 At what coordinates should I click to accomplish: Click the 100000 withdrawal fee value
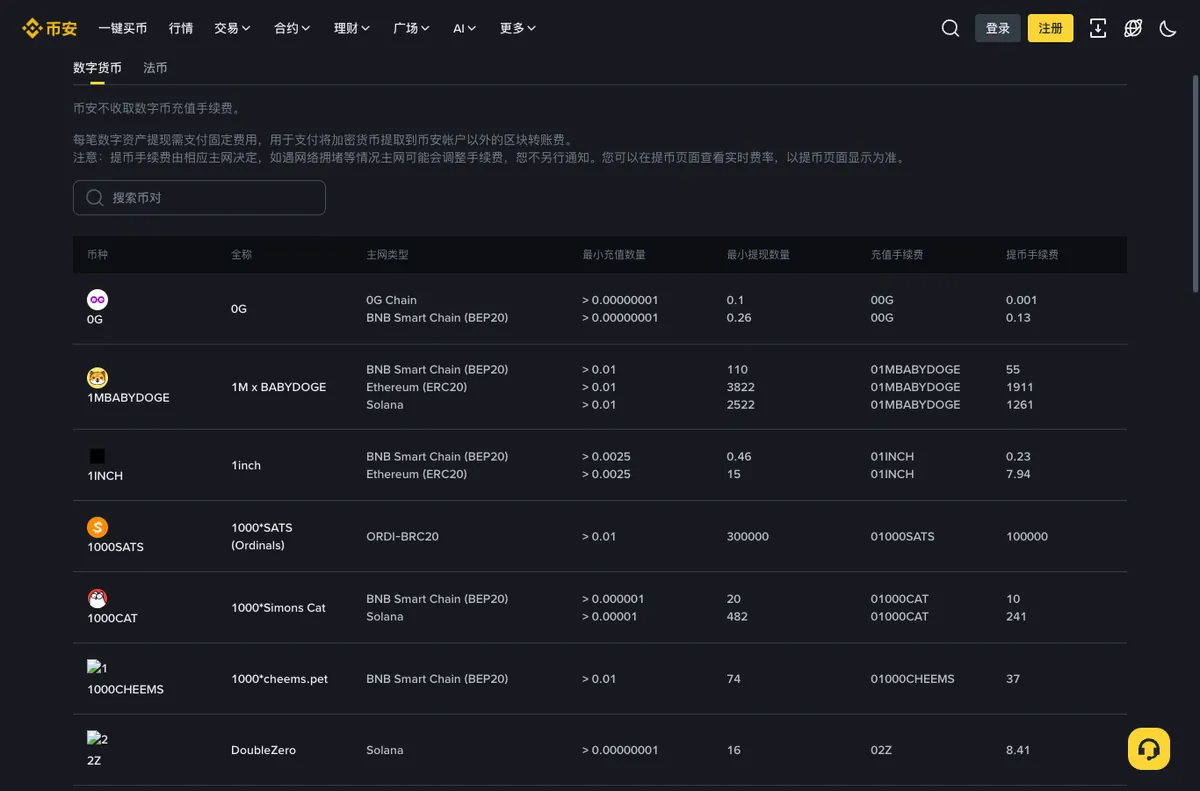(x=1027, y=537)
